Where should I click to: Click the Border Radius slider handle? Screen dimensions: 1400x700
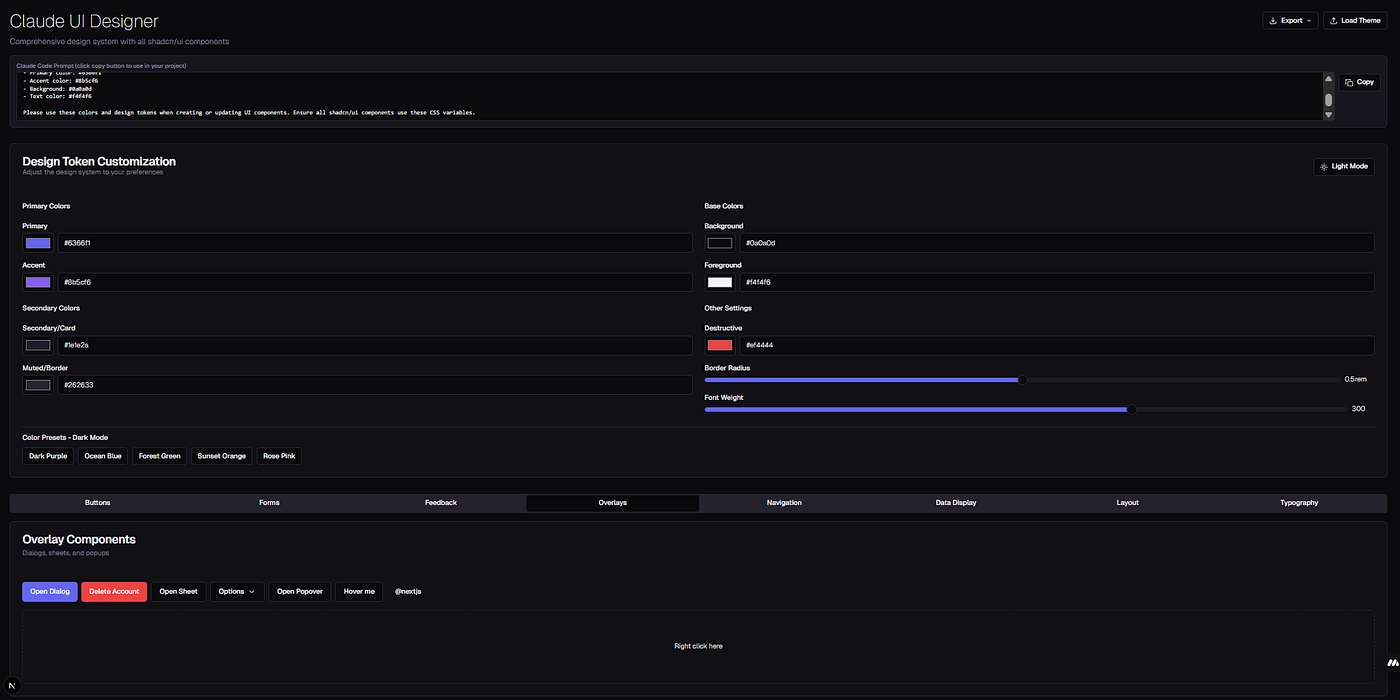tap(1022, 380)
